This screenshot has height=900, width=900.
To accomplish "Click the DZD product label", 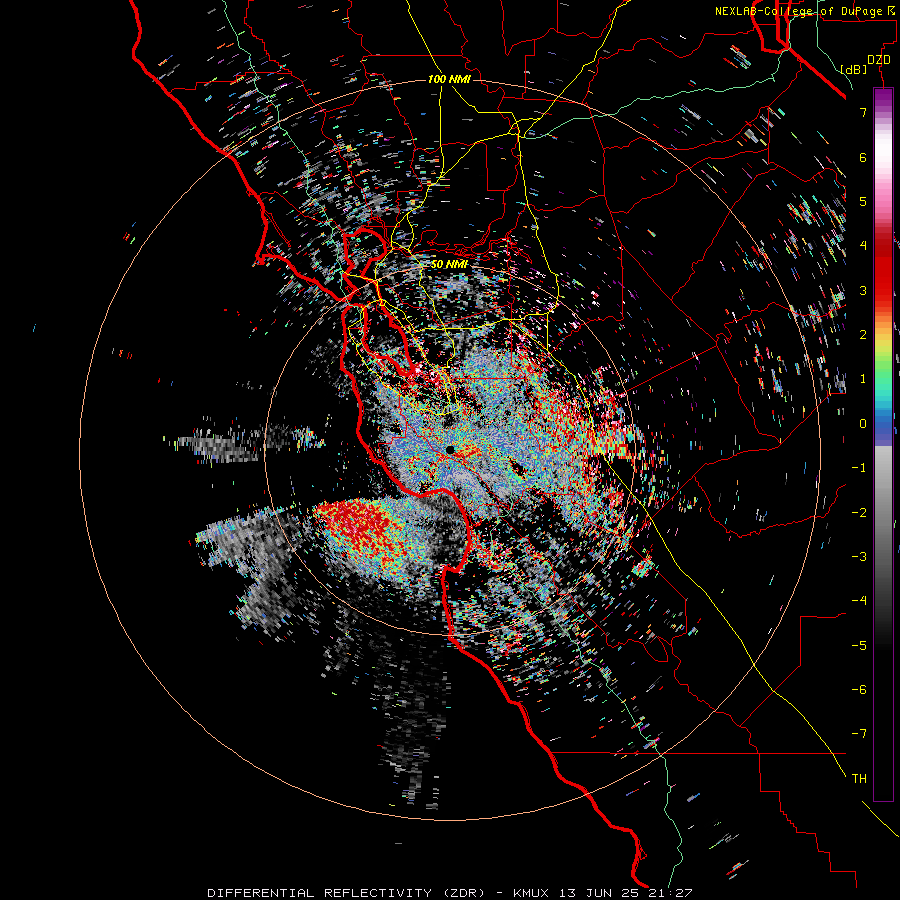I will point(879,60).
